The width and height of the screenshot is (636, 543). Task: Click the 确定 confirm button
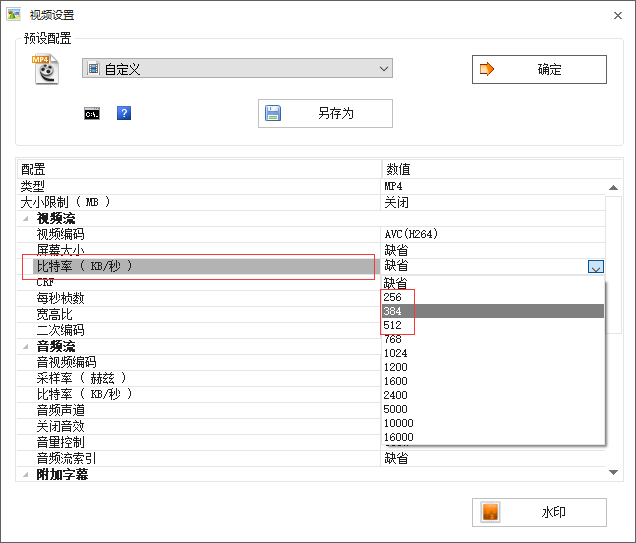(x=539, y=69)
